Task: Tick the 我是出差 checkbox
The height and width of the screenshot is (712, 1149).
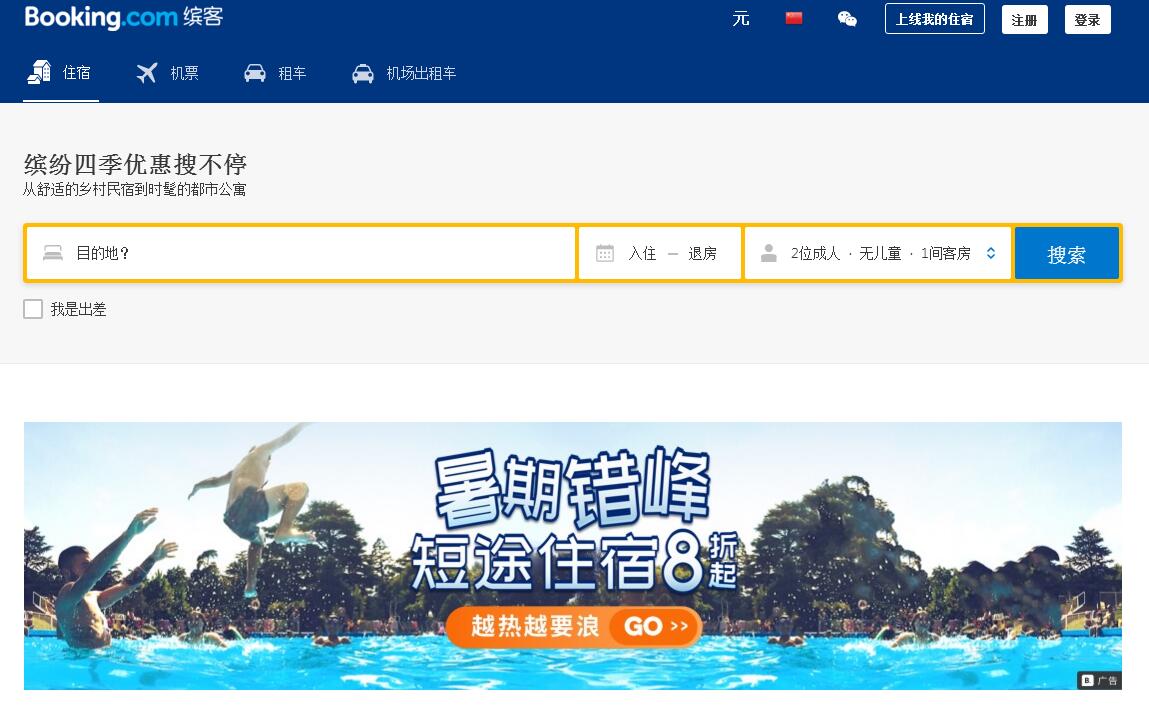Action: click(x=33, y=309)
